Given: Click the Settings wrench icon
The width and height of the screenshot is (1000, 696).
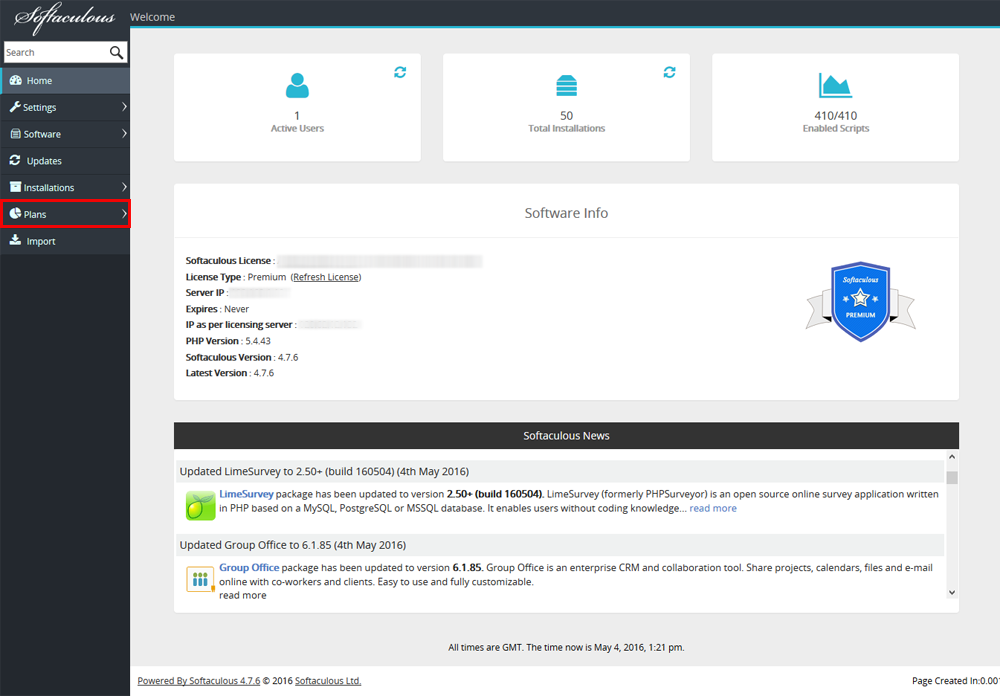Looking at the screenshot, I should pyautogui.click(x=15, y=107).
